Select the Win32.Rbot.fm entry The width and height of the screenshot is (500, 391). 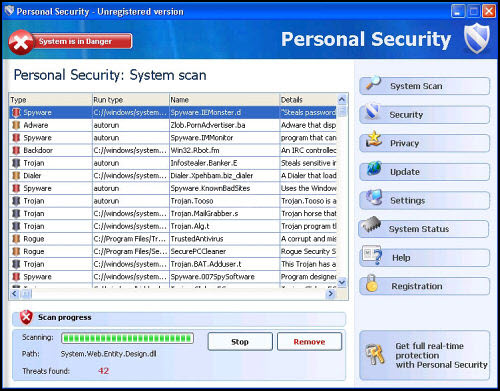(195, 150)
